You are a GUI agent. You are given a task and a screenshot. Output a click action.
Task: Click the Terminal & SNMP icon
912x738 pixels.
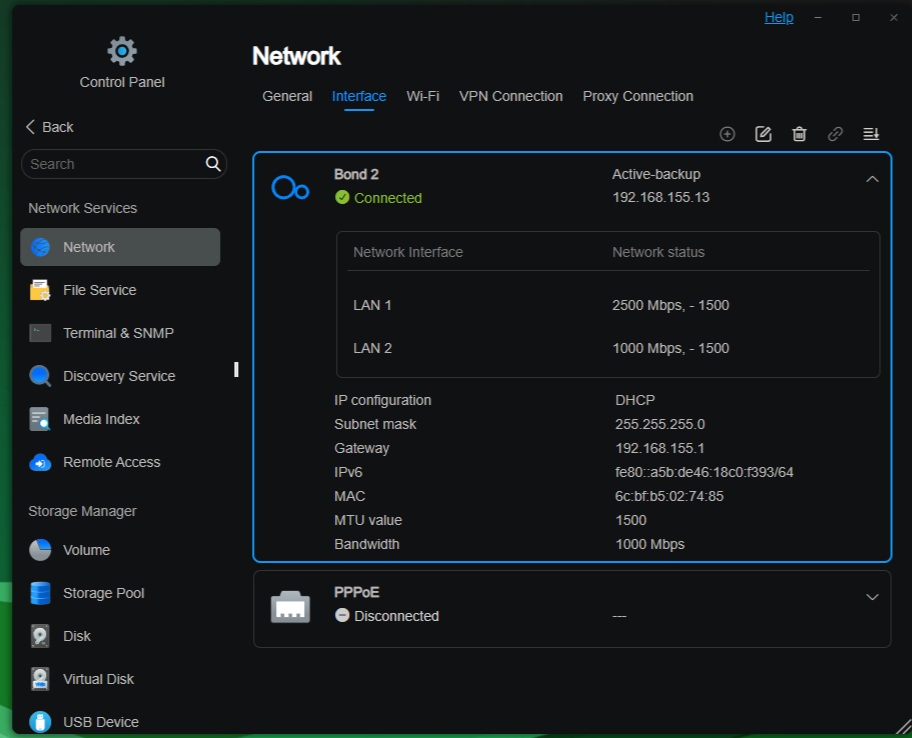pyautogui.click(x=40, y=333)
